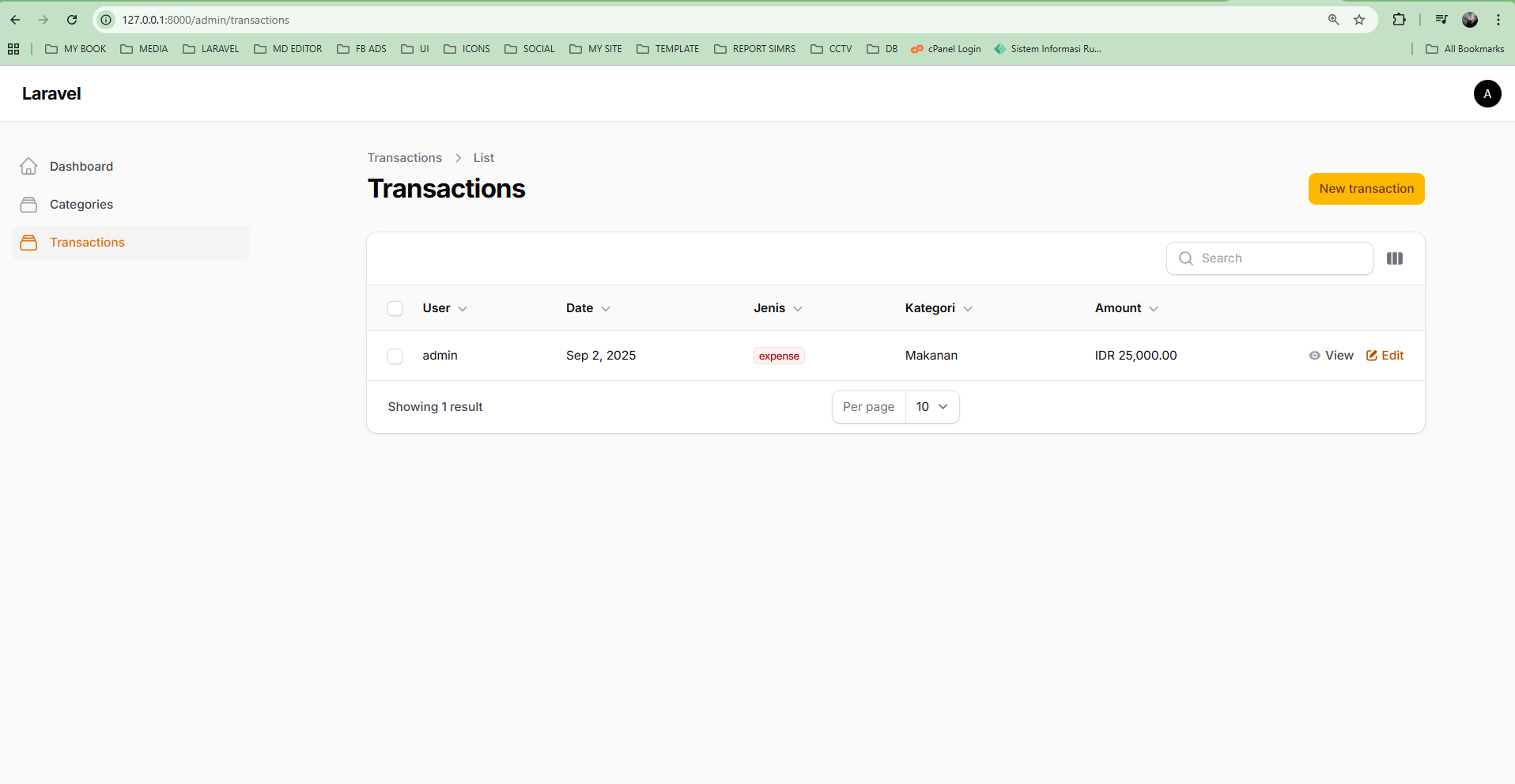View the admin transaction via eye icon
This screenshot has height=784, width=1515.
[x=1315, y=356]
